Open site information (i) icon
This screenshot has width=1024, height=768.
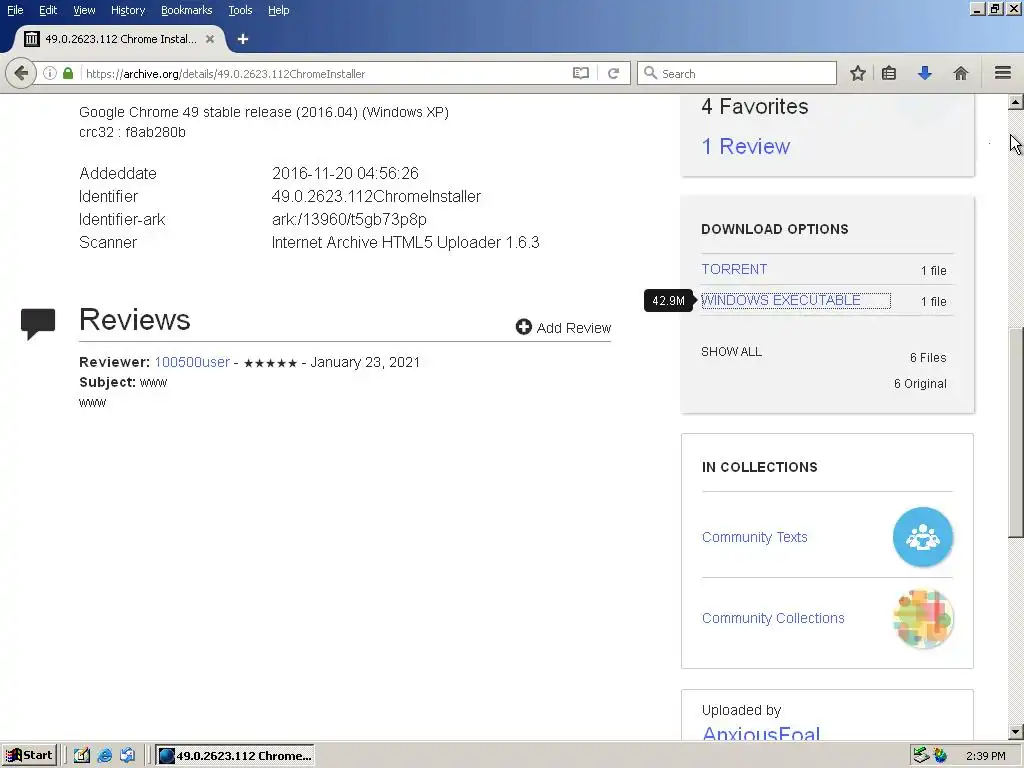coord(50,73)
